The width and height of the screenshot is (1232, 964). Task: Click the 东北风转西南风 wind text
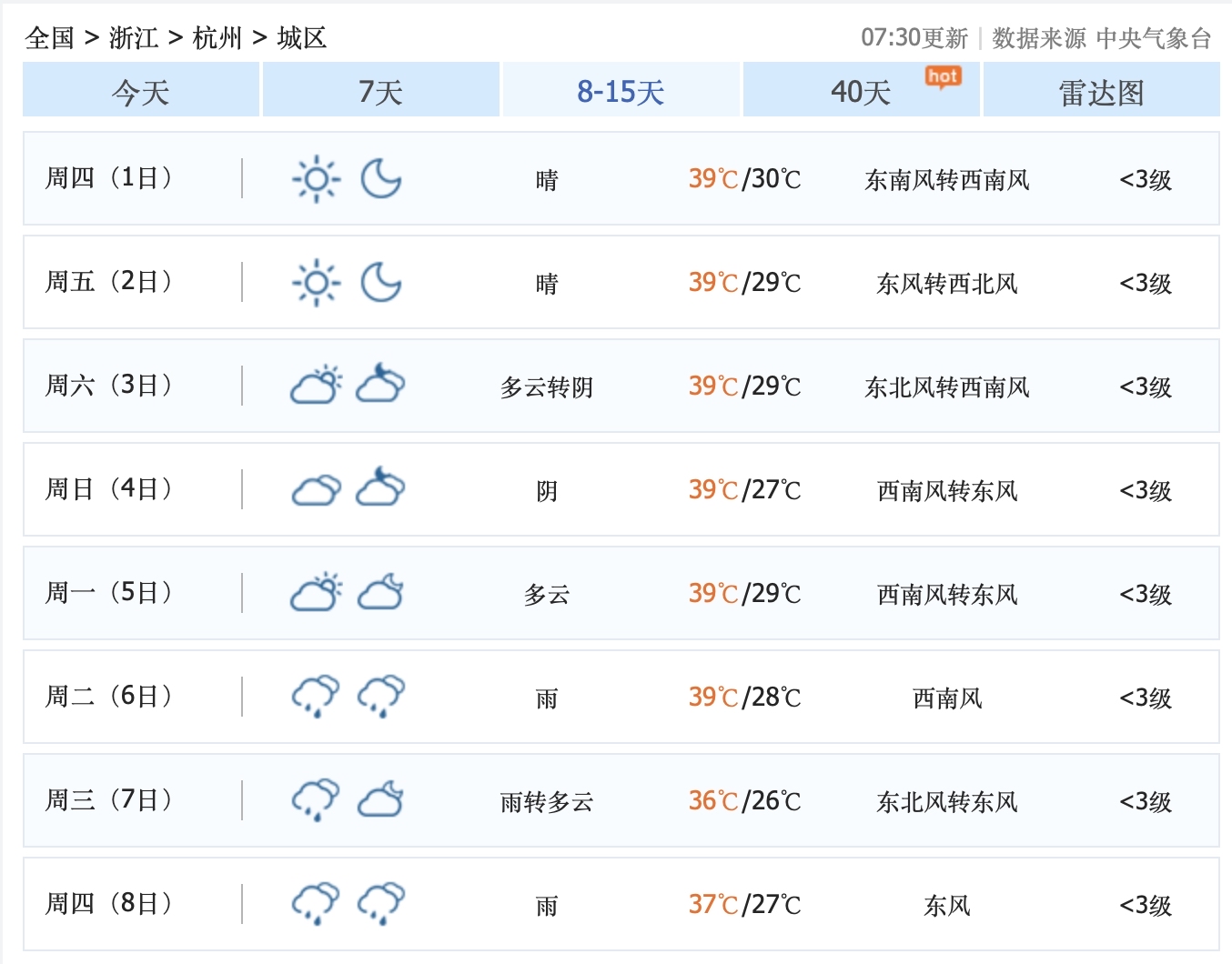(947, 387)
